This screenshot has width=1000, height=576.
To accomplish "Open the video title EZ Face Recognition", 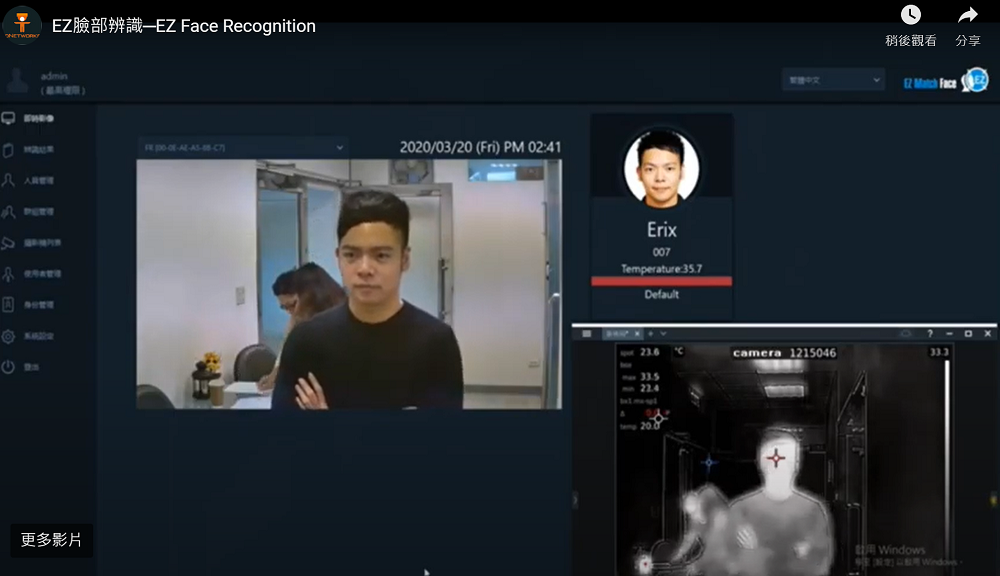I will (184, 26).
